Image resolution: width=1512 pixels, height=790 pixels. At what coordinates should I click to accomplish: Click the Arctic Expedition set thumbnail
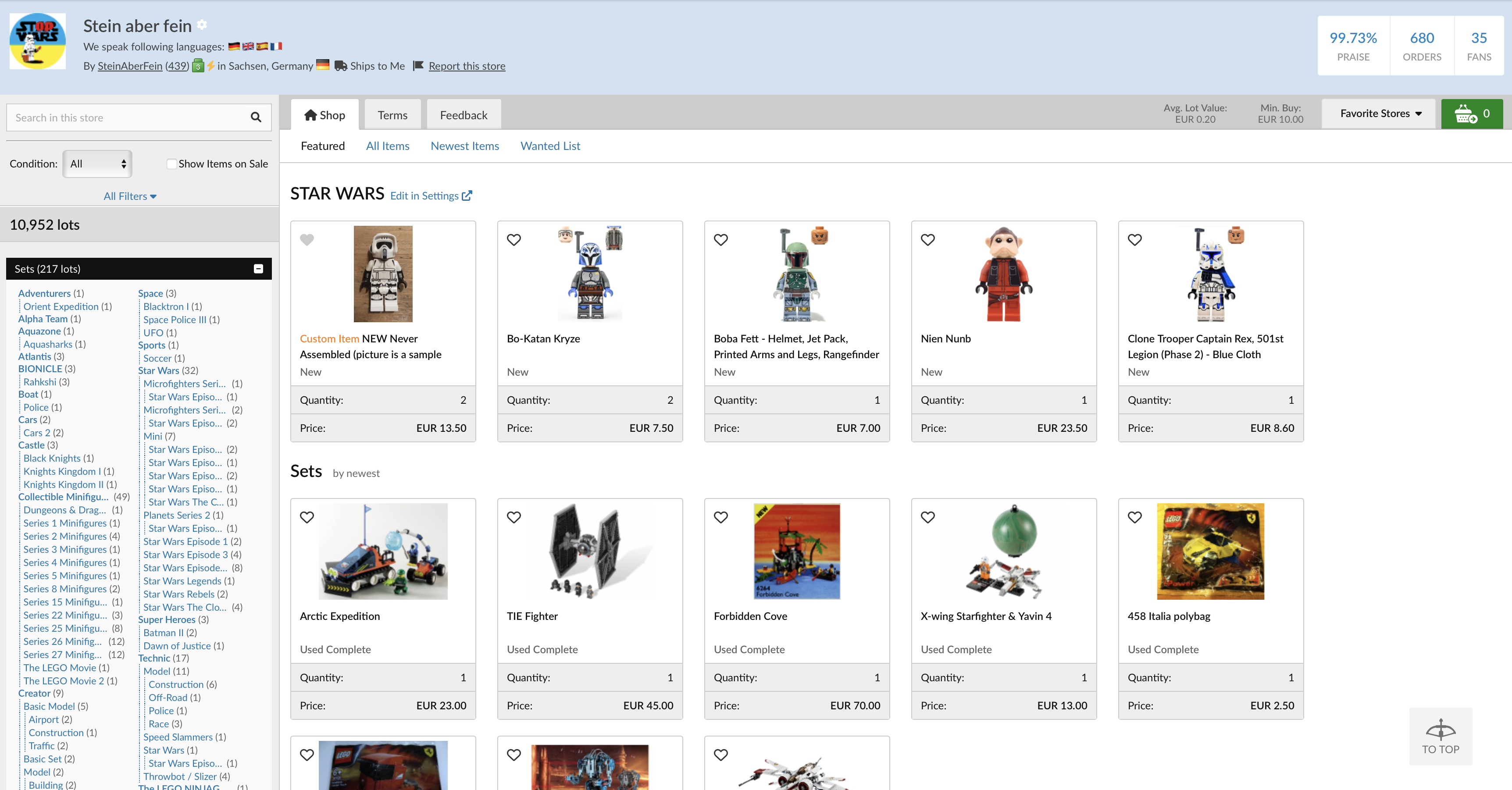(x=383, y=551)
